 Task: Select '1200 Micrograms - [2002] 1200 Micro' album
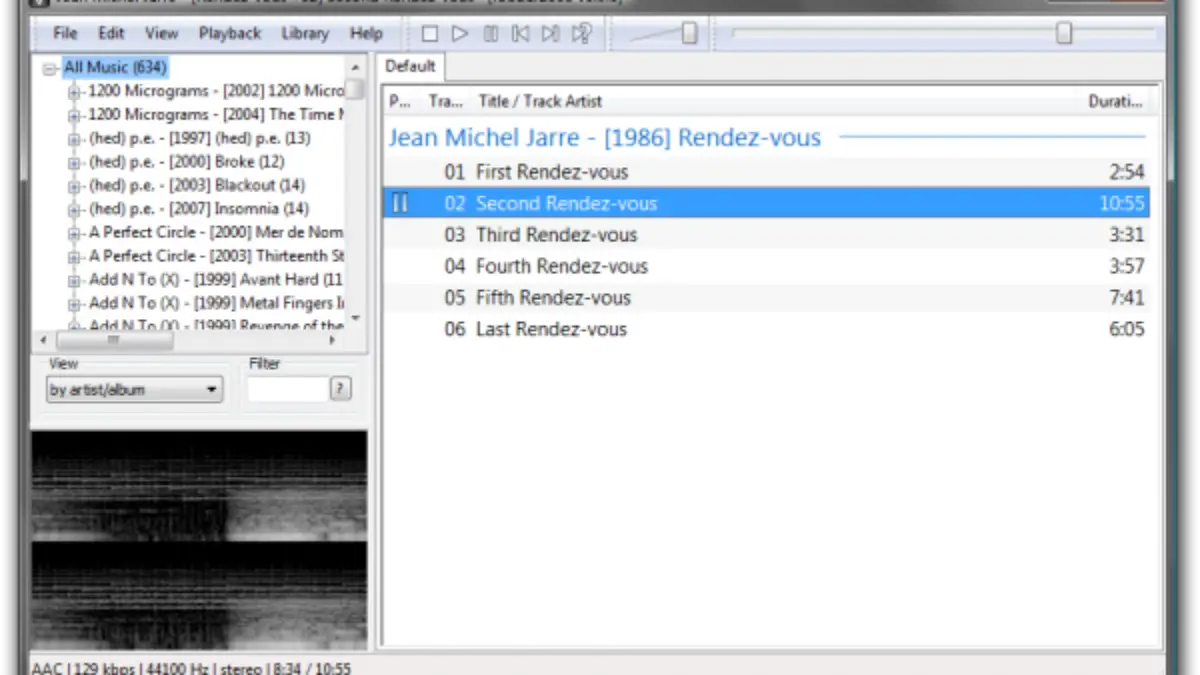pos(216,91)
